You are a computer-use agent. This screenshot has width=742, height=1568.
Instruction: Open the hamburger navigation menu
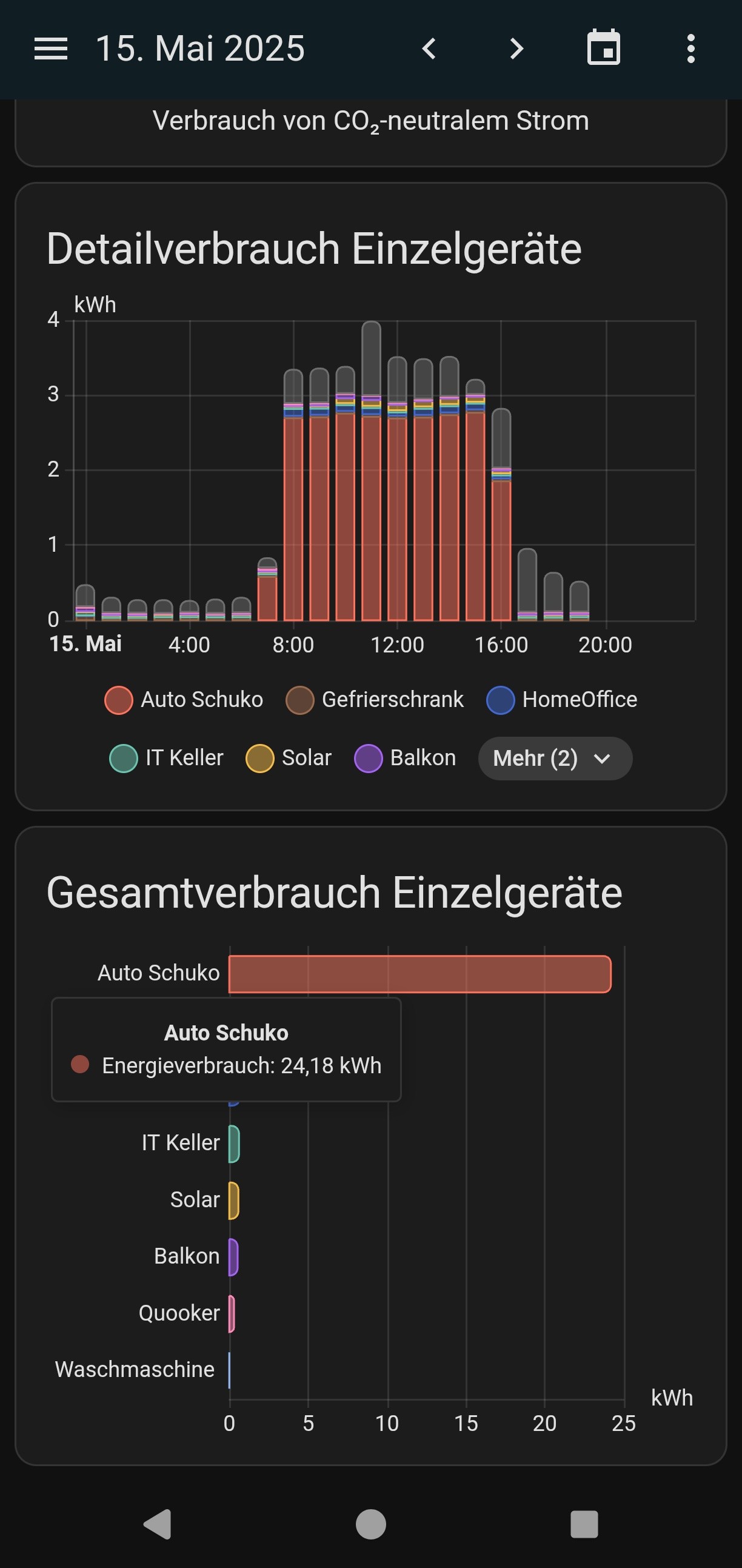(x=50, y=49)
